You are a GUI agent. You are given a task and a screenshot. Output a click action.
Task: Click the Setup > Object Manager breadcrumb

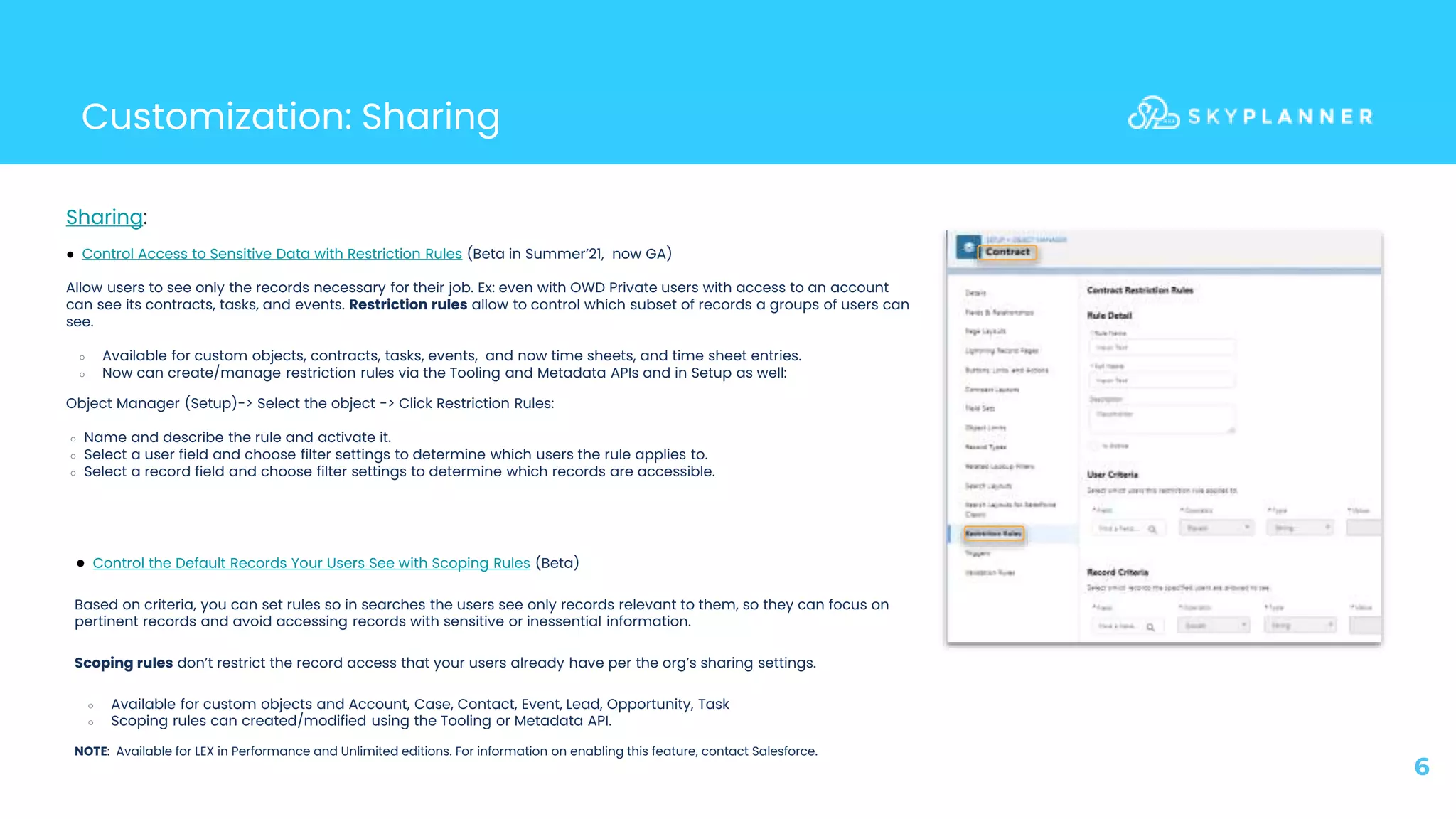point(1025,240)
